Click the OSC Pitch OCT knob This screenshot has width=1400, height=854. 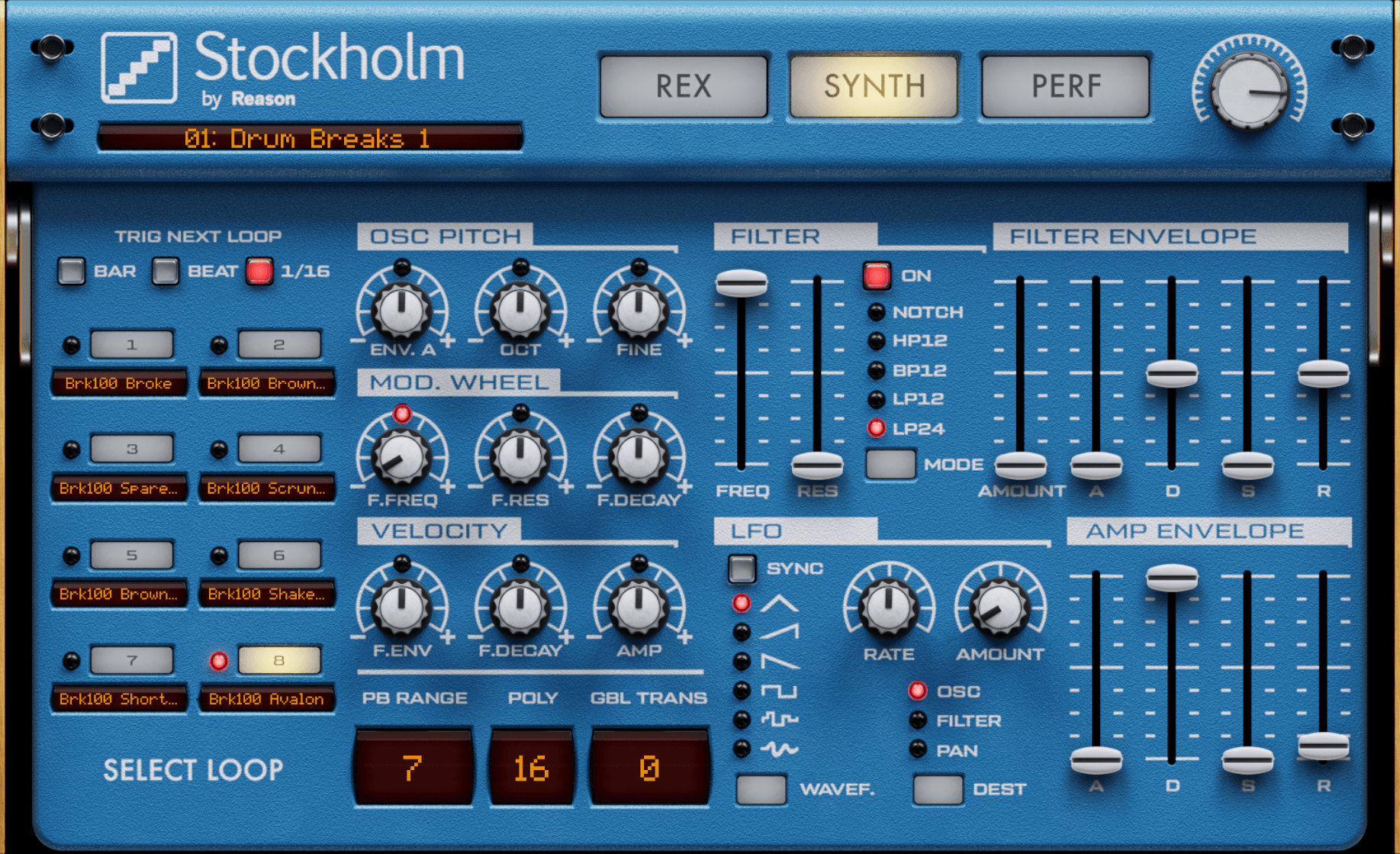520,310
